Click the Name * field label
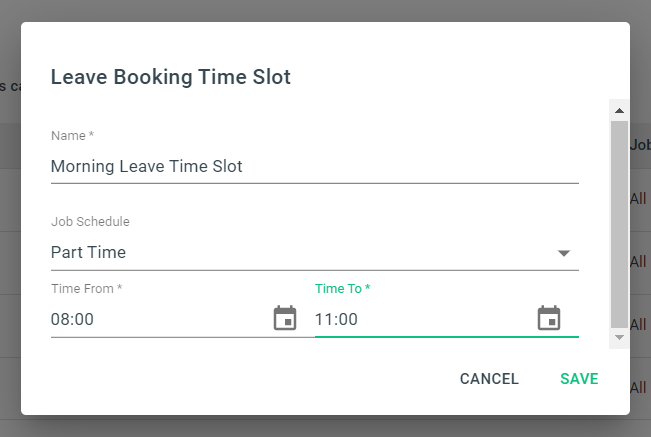 [73, 136]
